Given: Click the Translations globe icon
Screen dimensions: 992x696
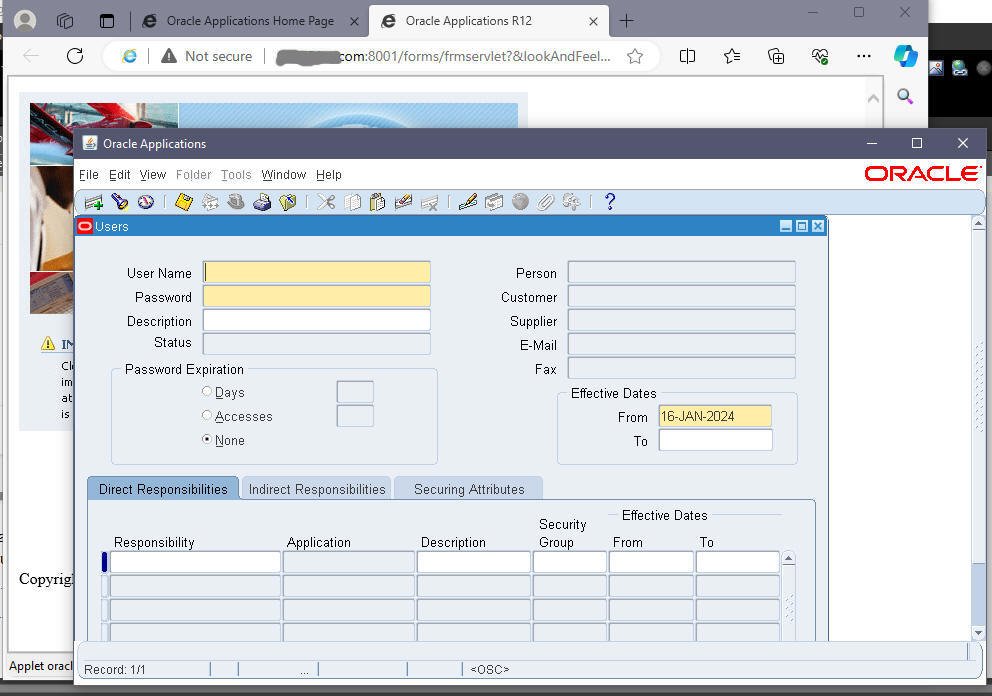Looking at the screenshot, I should pos(520,202).
